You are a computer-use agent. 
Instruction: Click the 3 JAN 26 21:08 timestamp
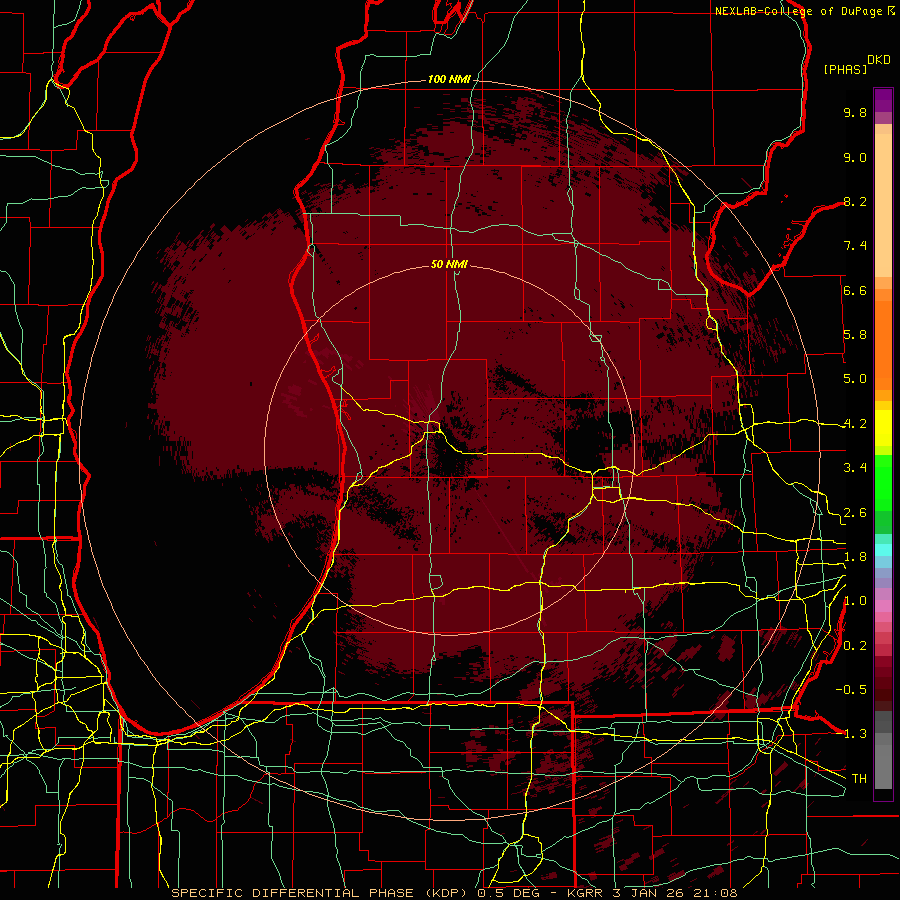tap(674, 893)
